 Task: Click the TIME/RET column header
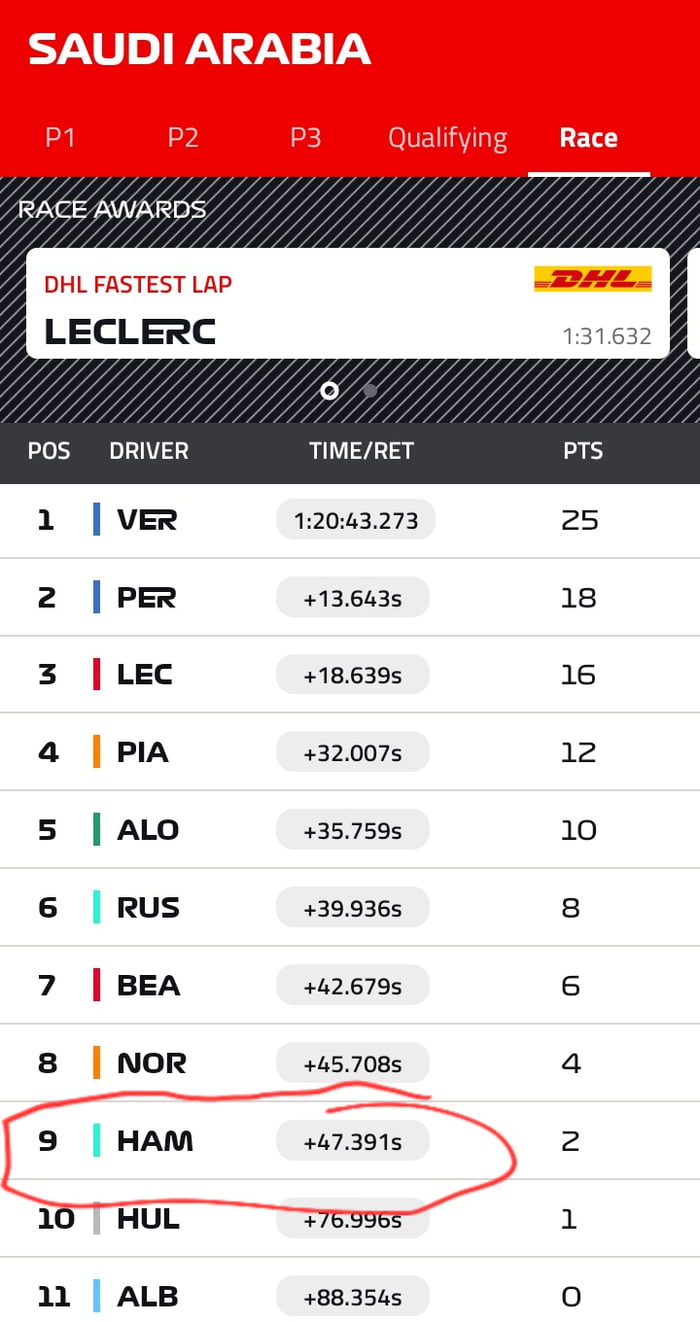[361, 451]
